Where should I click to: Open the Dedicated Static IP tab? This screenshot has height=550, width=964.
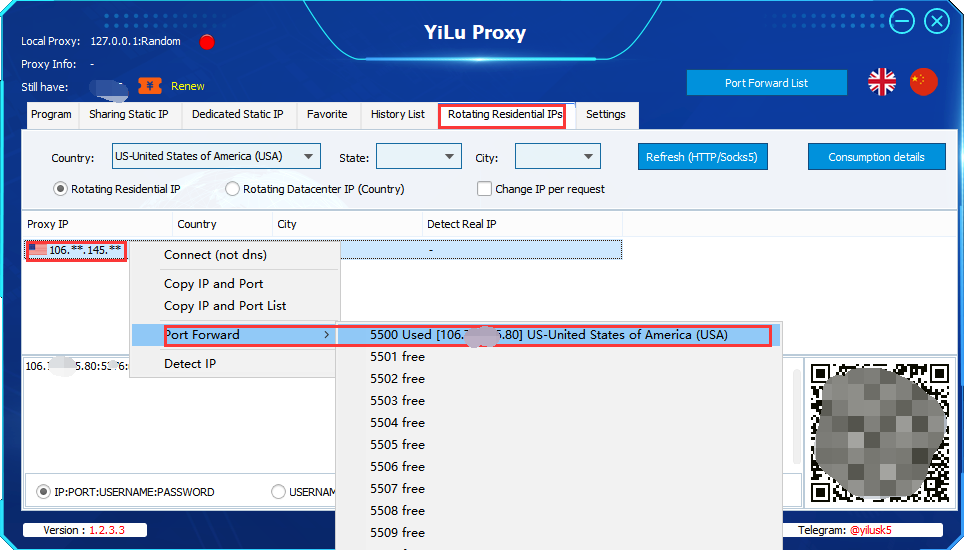[238, 114]
